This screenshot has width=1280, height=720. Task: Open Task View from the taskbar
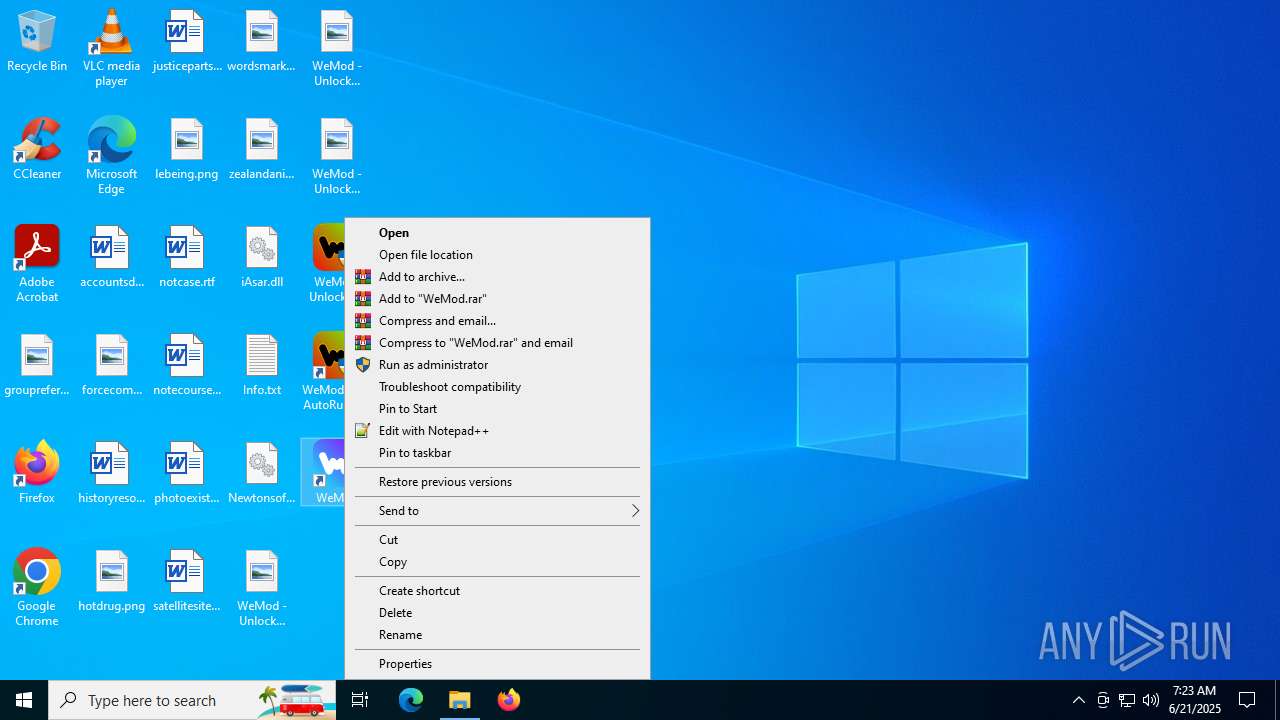coord(360,700)
